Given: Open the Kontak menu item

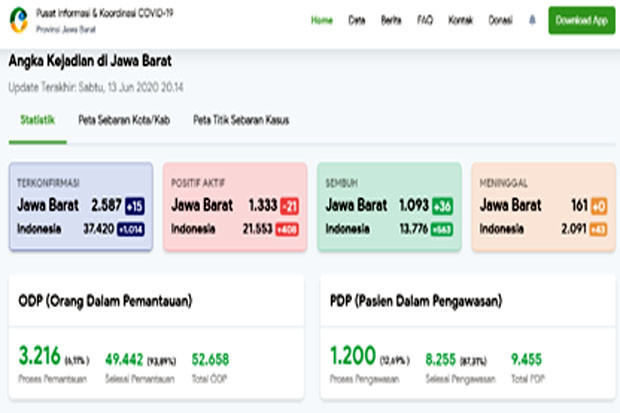Looking at the screenshot, I should pos(461,20).
